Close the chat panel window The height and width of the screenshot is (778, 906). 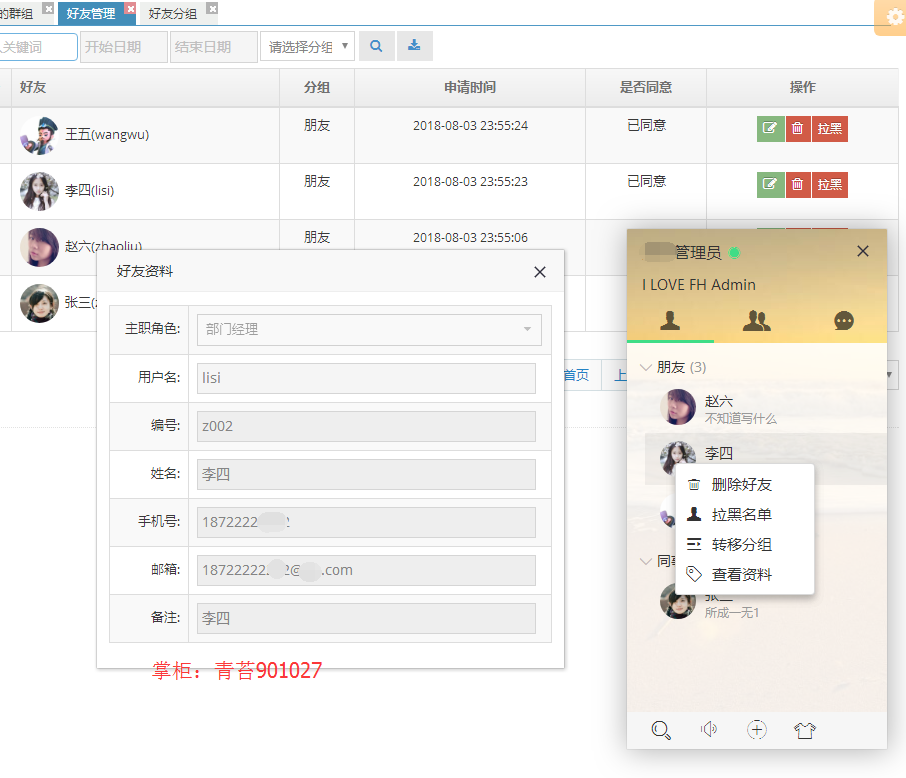[863, 251]
